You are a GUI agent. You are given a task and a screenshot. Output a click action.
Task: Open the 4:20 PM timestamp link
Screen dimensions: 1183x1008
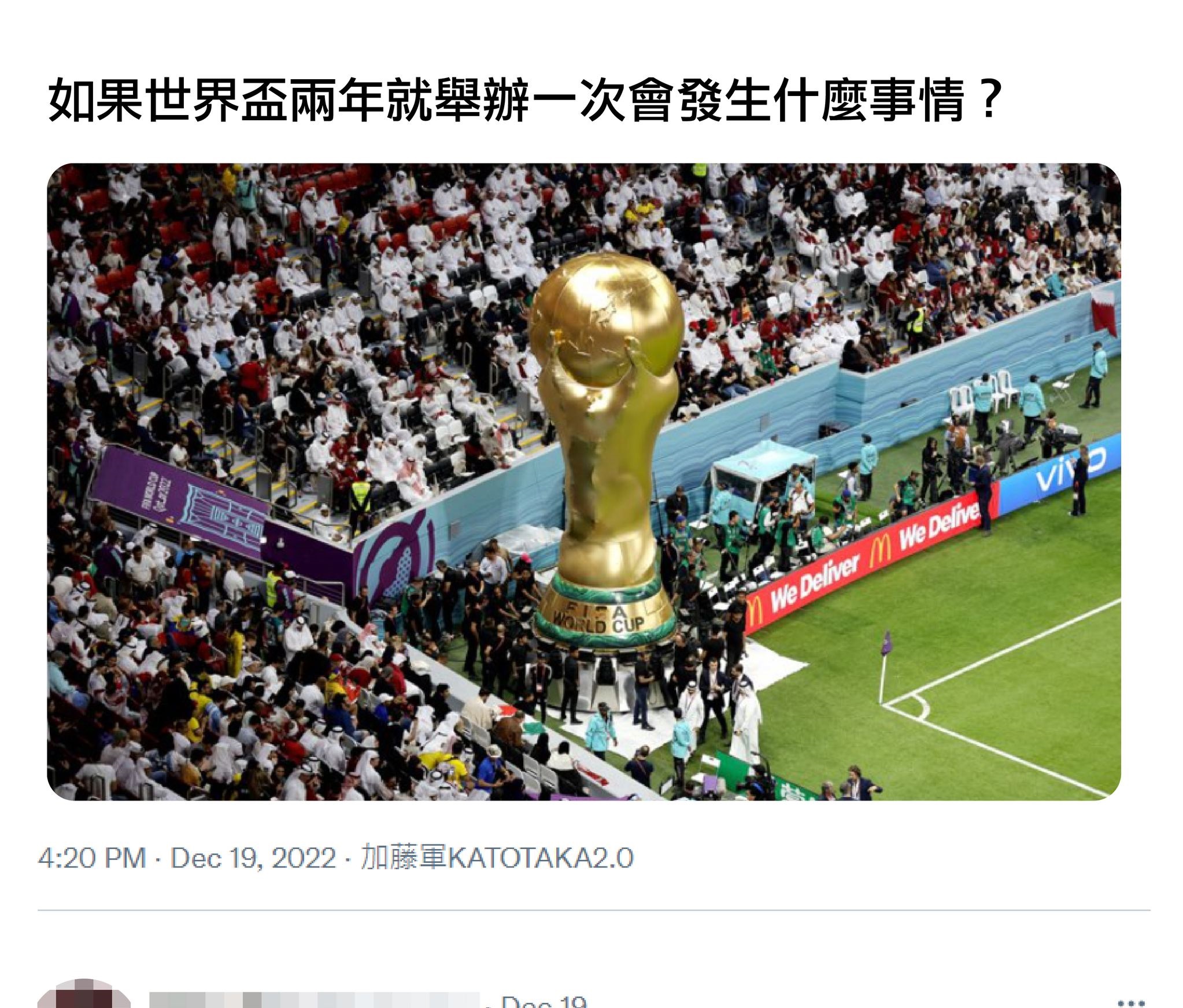click(x=93, y=857)
